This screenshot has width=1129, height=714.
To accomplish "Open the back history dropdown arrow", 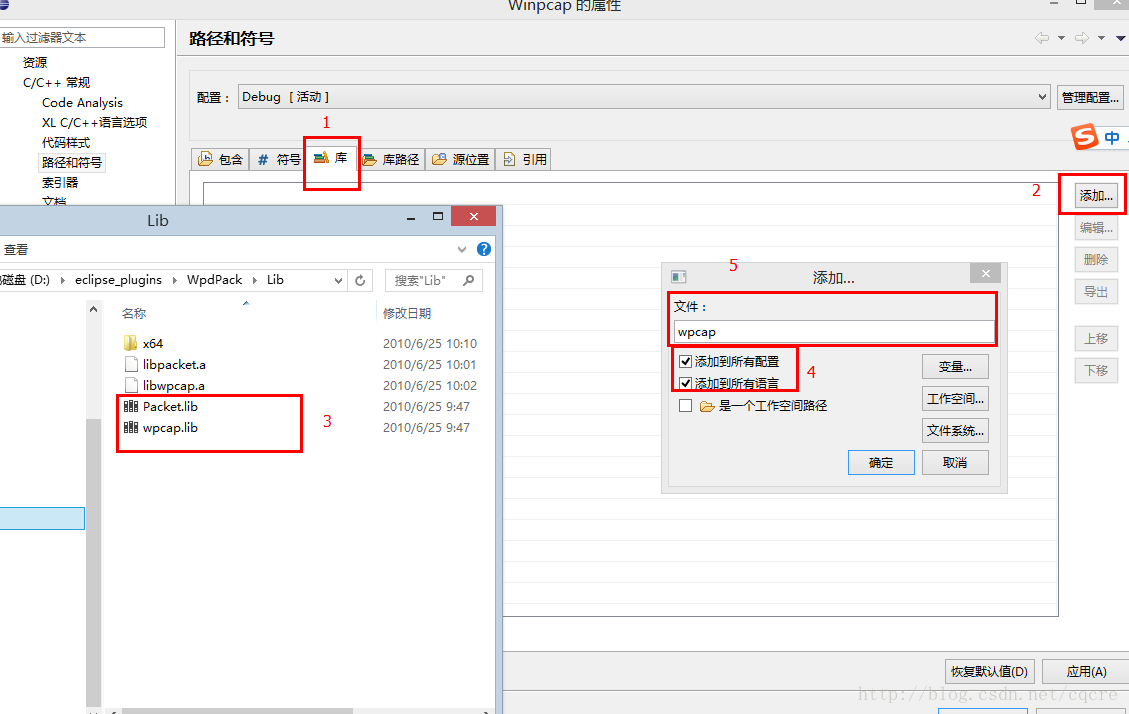I will (1061, 38).
